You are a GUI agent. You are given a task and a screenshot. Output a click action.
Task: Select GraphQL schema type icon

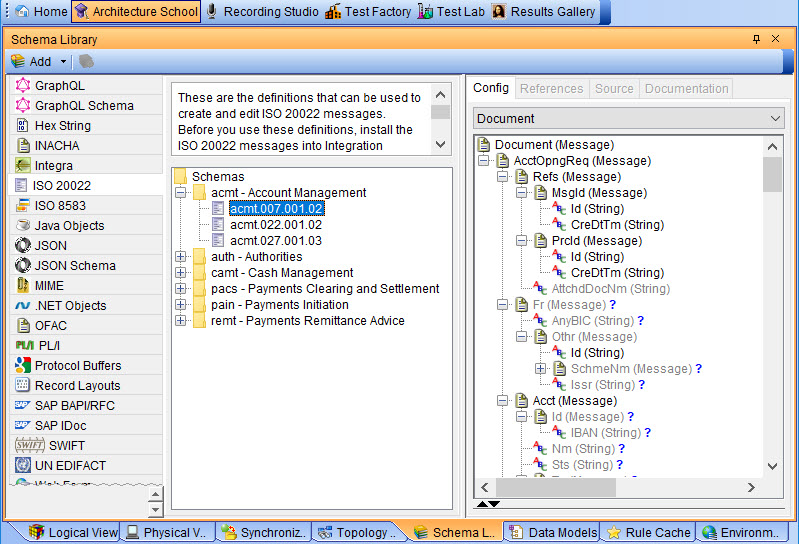coord(22,85)
